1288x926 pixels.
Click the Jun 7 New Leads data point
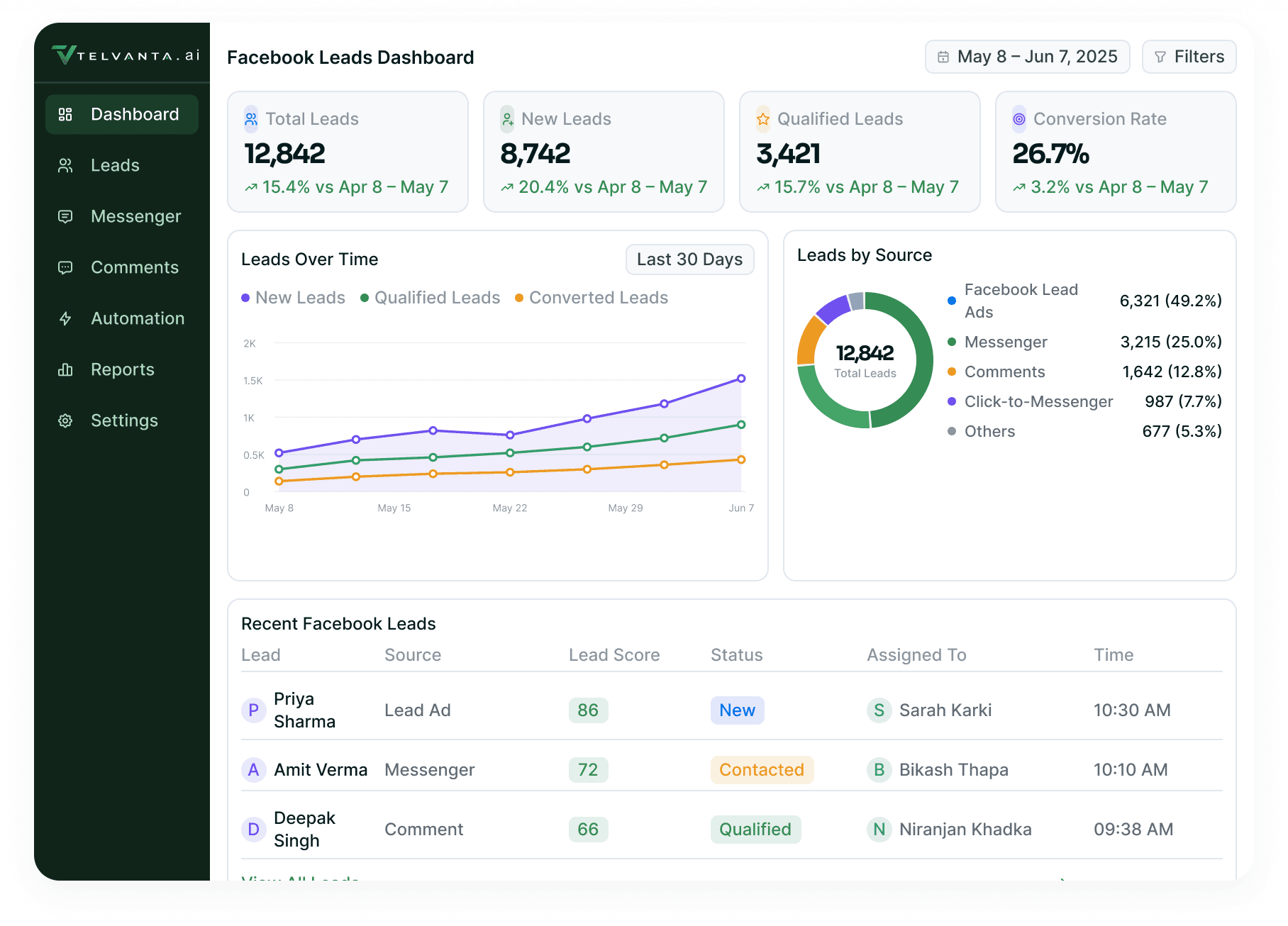coord(741,379)
